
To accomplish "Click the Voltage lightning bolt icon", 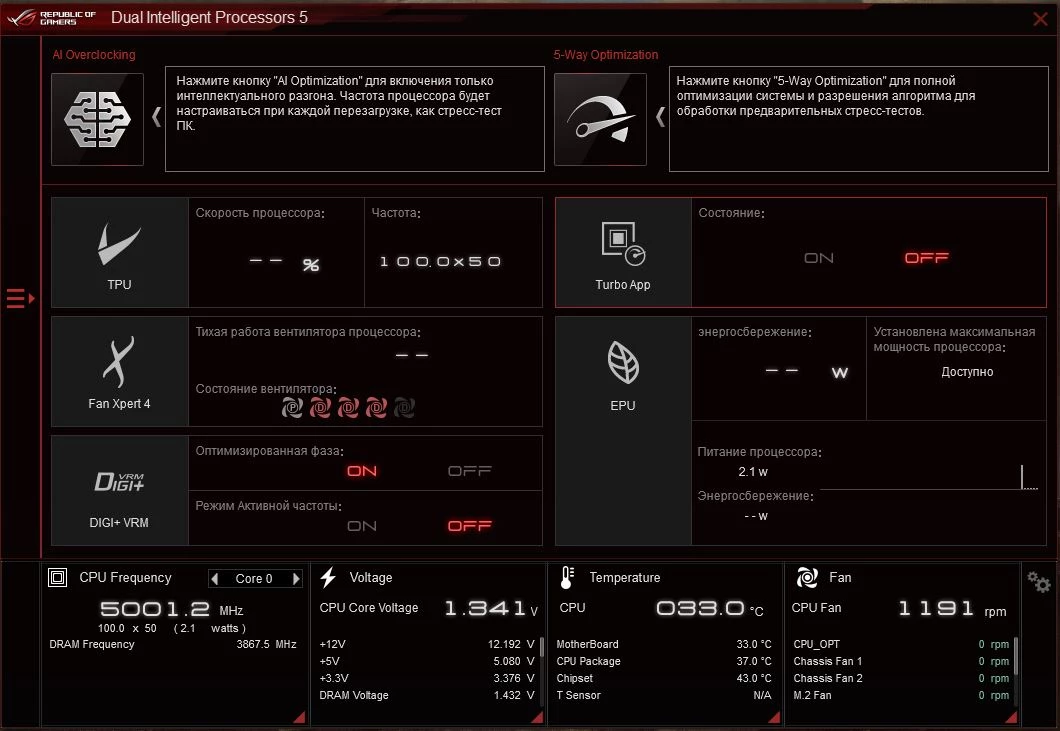I will click(x=329, y=577).
